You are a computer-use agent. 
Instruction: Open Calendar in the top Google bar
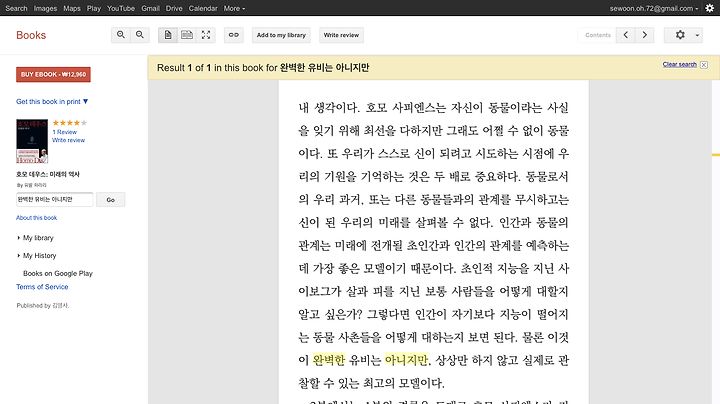coord(203,8)
